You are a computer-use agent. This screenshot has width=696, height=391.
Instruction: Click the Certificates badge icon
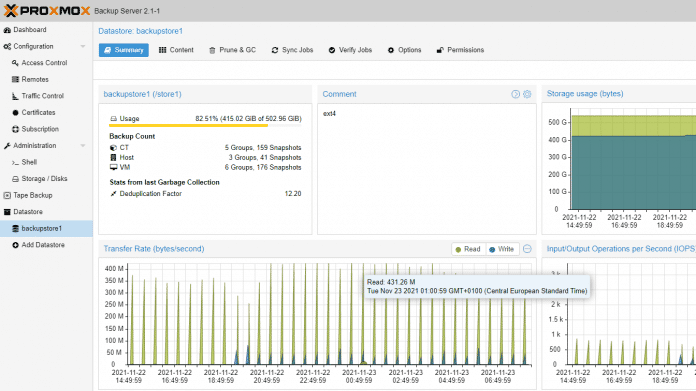point(15,112)
